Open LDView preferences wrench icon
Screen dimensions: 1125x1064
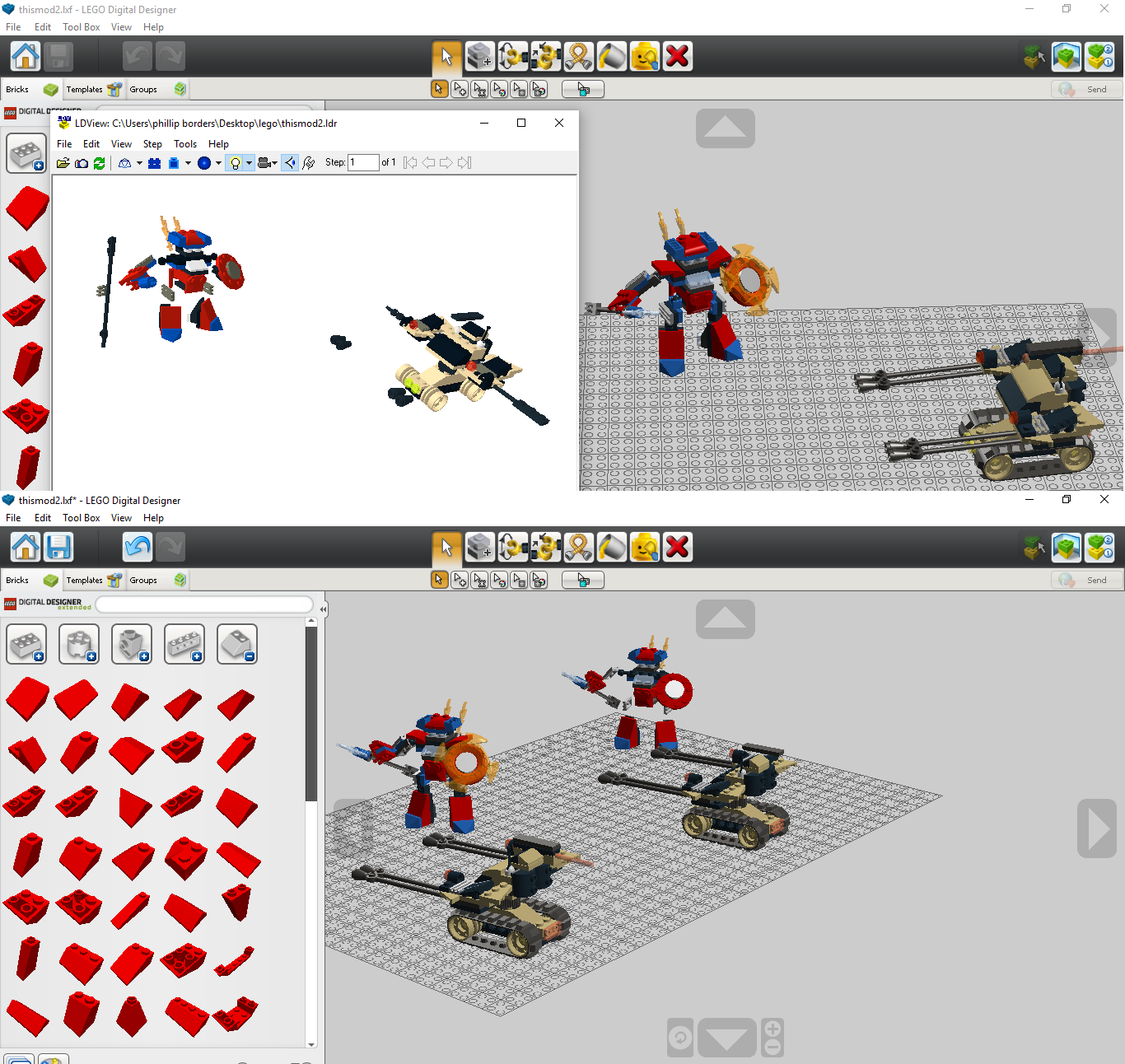coord(309,163)
